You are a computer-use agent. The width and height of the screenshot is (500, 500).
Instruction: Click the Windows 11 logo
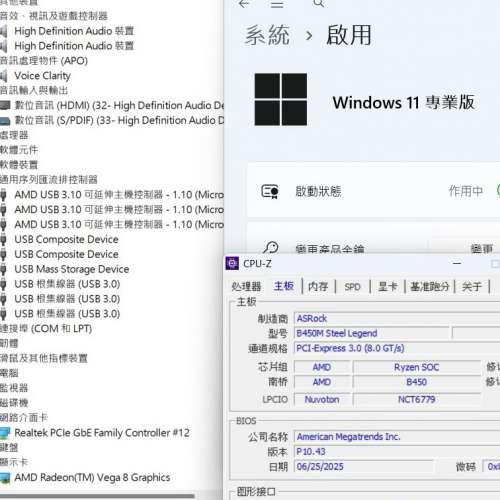pyautogui.click(x=281, y=99)
